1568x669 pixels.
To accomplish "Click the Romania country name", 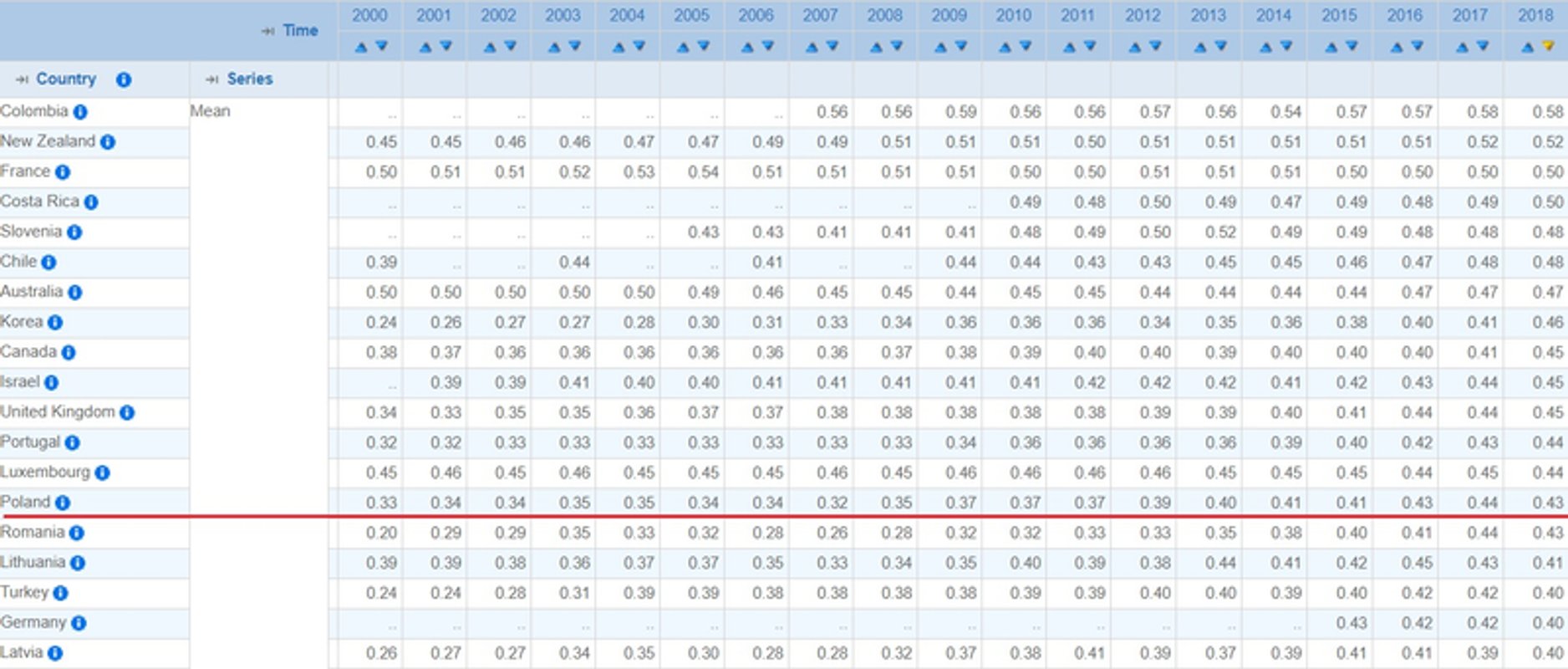I will [x=33, y=532].
